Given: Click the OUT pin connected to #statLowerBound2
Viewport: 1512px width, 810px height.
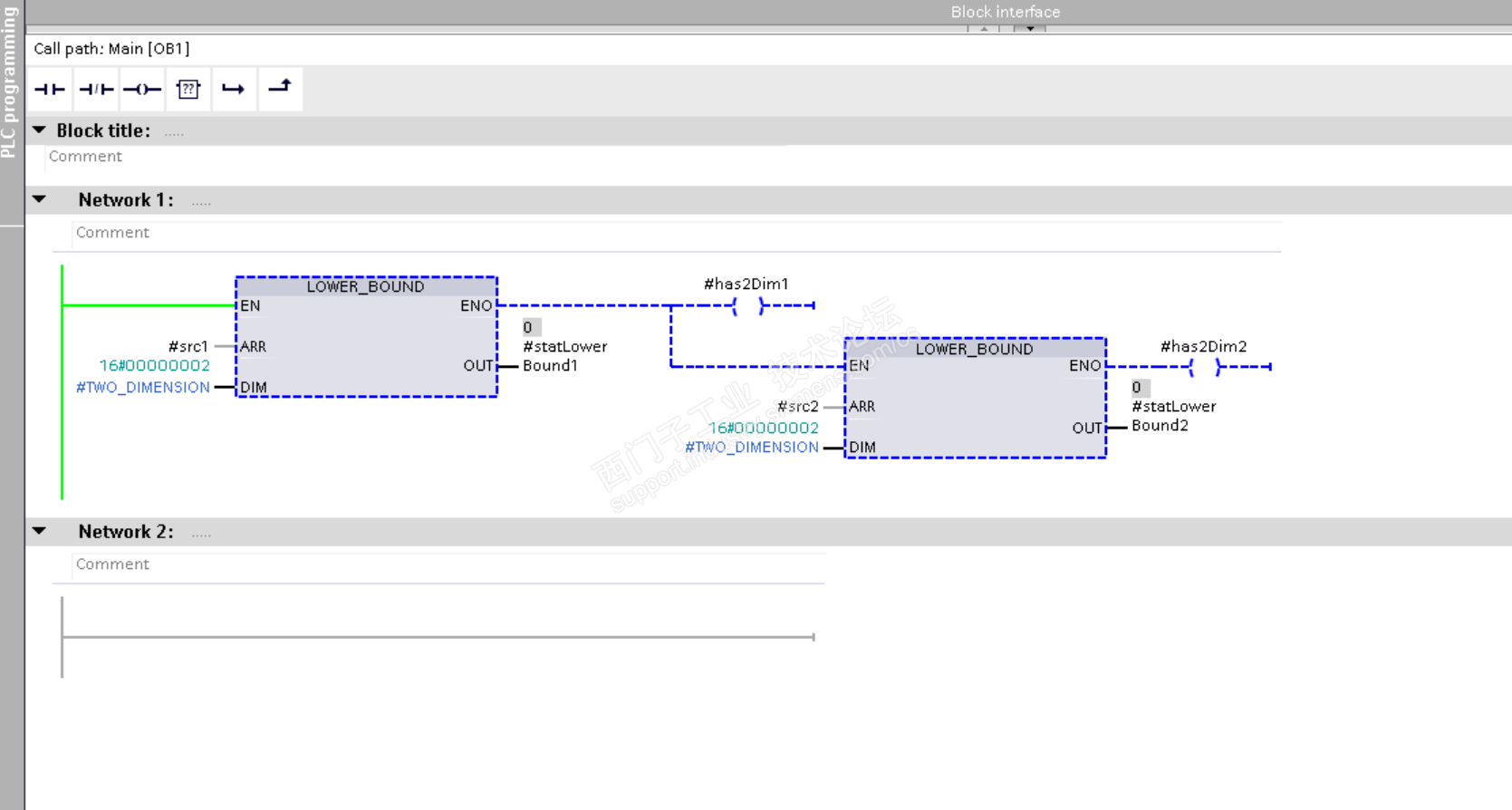Looking at the screenshot, I should pos(1087,428).
